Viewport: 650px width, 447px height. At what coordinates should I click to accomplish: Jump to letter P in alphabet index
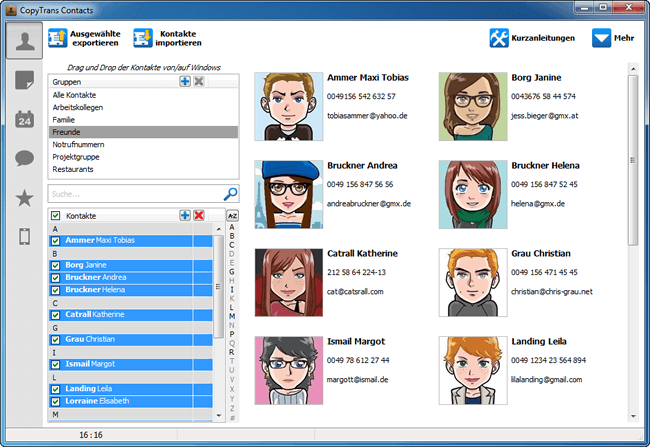[x=232, y=334]
